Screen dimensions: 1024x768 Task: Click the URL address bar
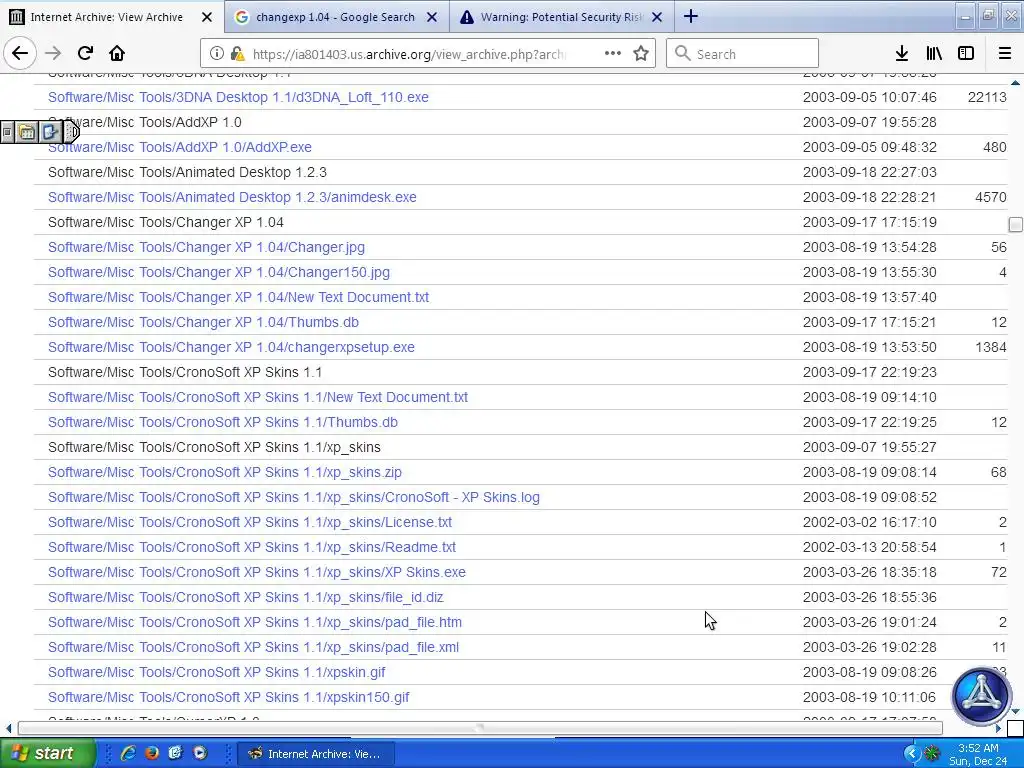409,54
